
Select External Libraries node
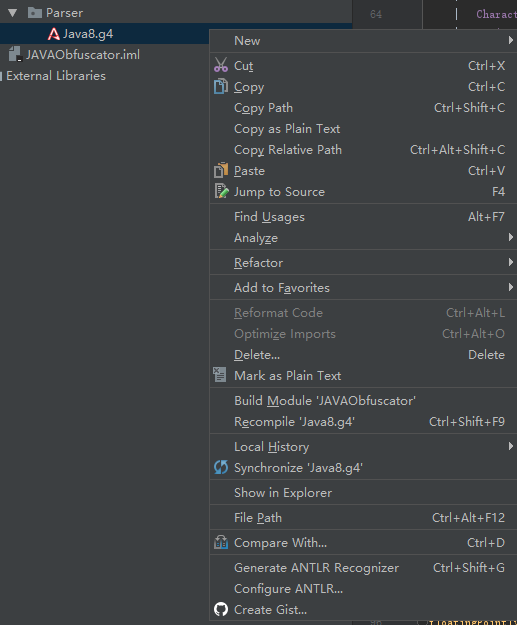click(56, 76)
